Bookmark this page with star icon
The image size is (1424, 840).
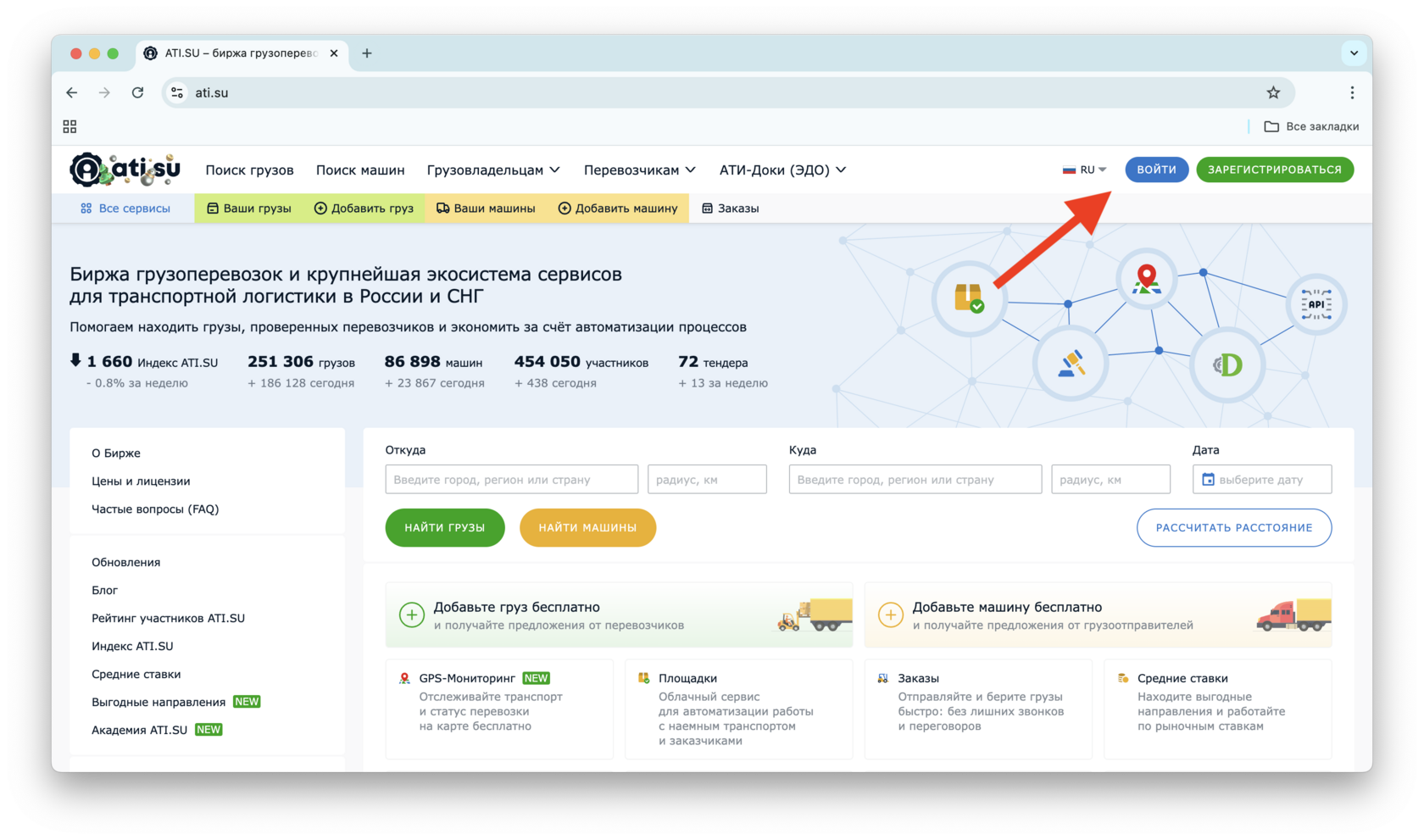tap(1273, 92)
